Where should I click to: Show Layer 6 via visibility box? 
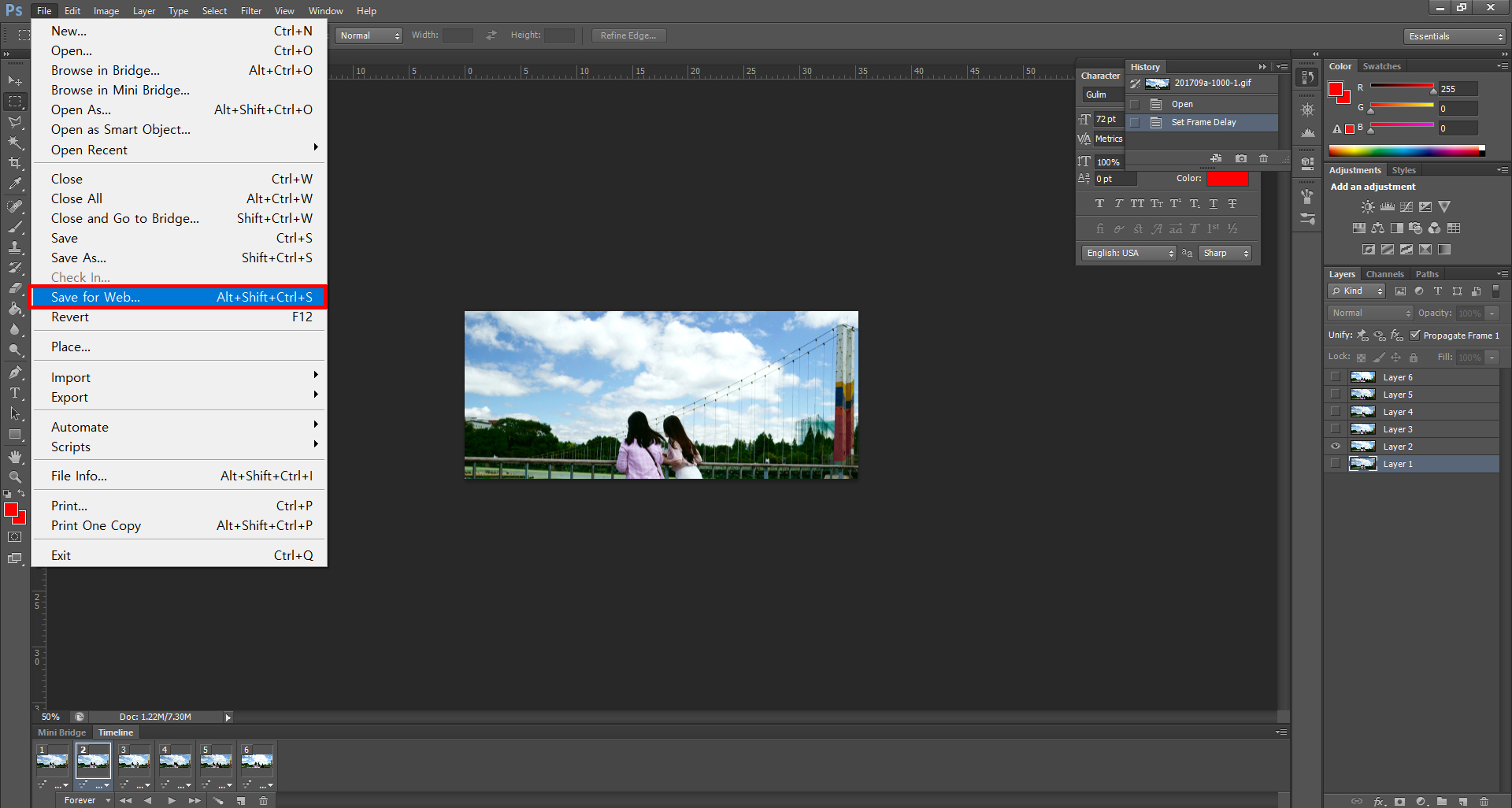coord(1336,377)
